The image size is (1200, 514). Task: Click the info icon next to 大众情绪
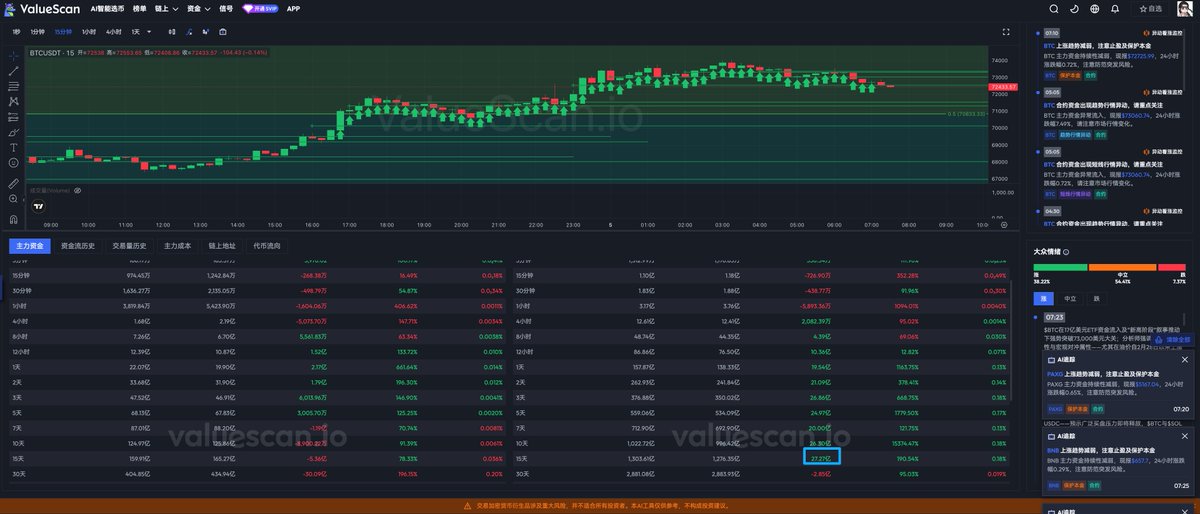tap(1066, 252)
